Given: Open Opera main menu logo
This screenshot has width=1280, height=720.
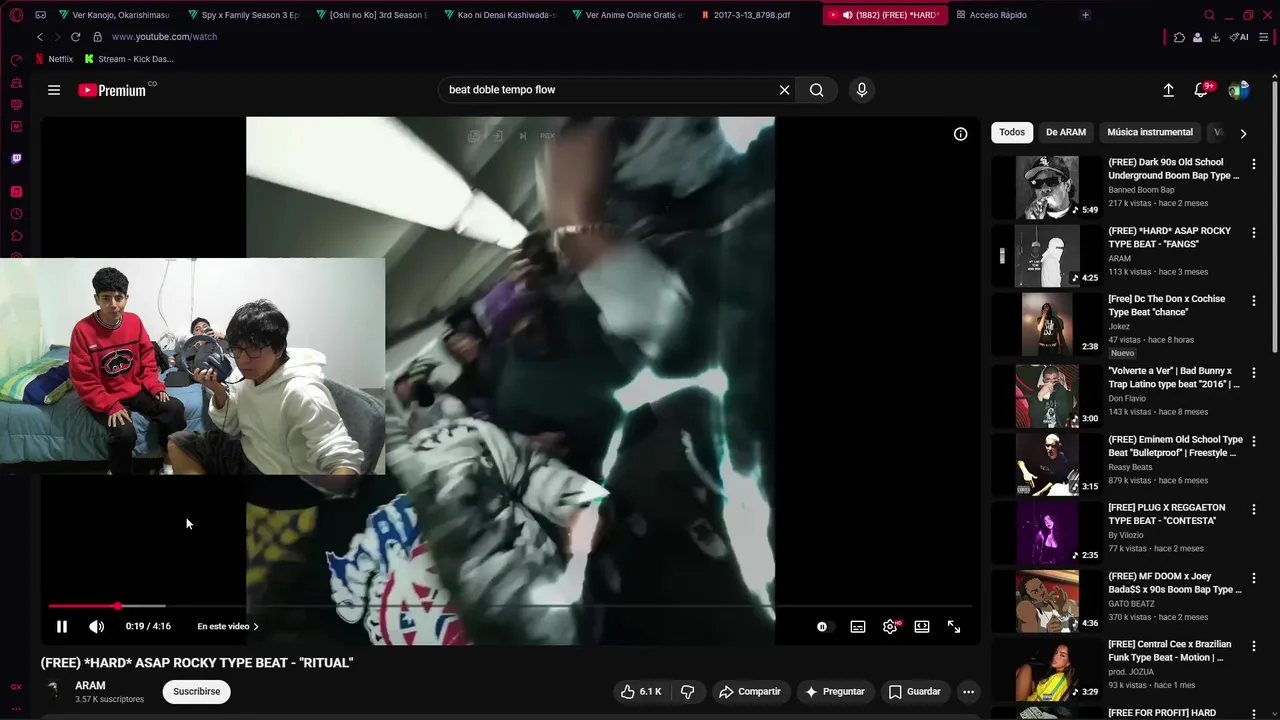Looking at the screenshot, I should pyautogui.click(x=16, y=15).
